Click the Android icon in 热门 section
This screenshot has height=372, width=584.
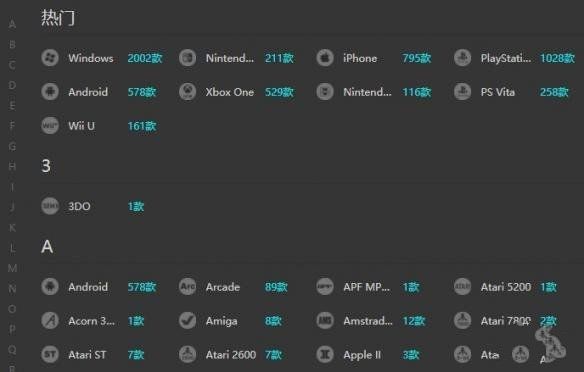coord(50,92)
